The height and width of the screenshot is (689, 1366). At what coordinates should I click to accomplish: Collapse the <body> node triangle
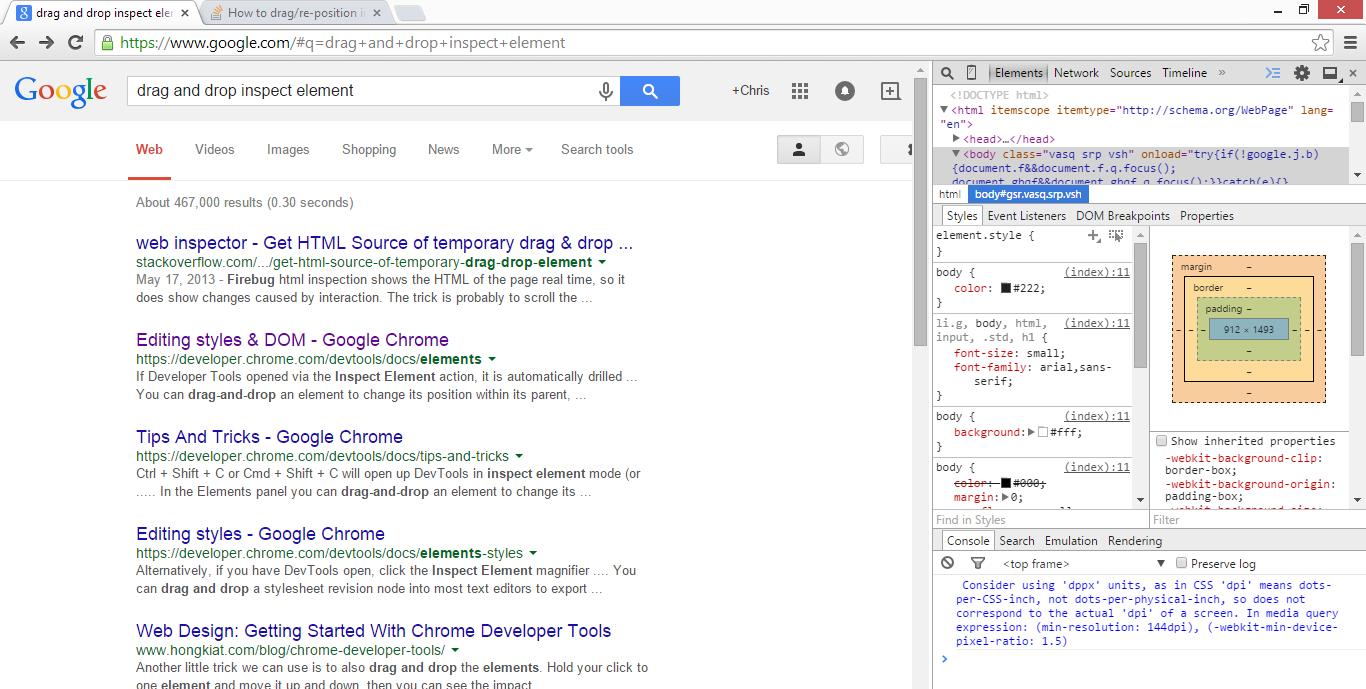(x=957, y=154)
